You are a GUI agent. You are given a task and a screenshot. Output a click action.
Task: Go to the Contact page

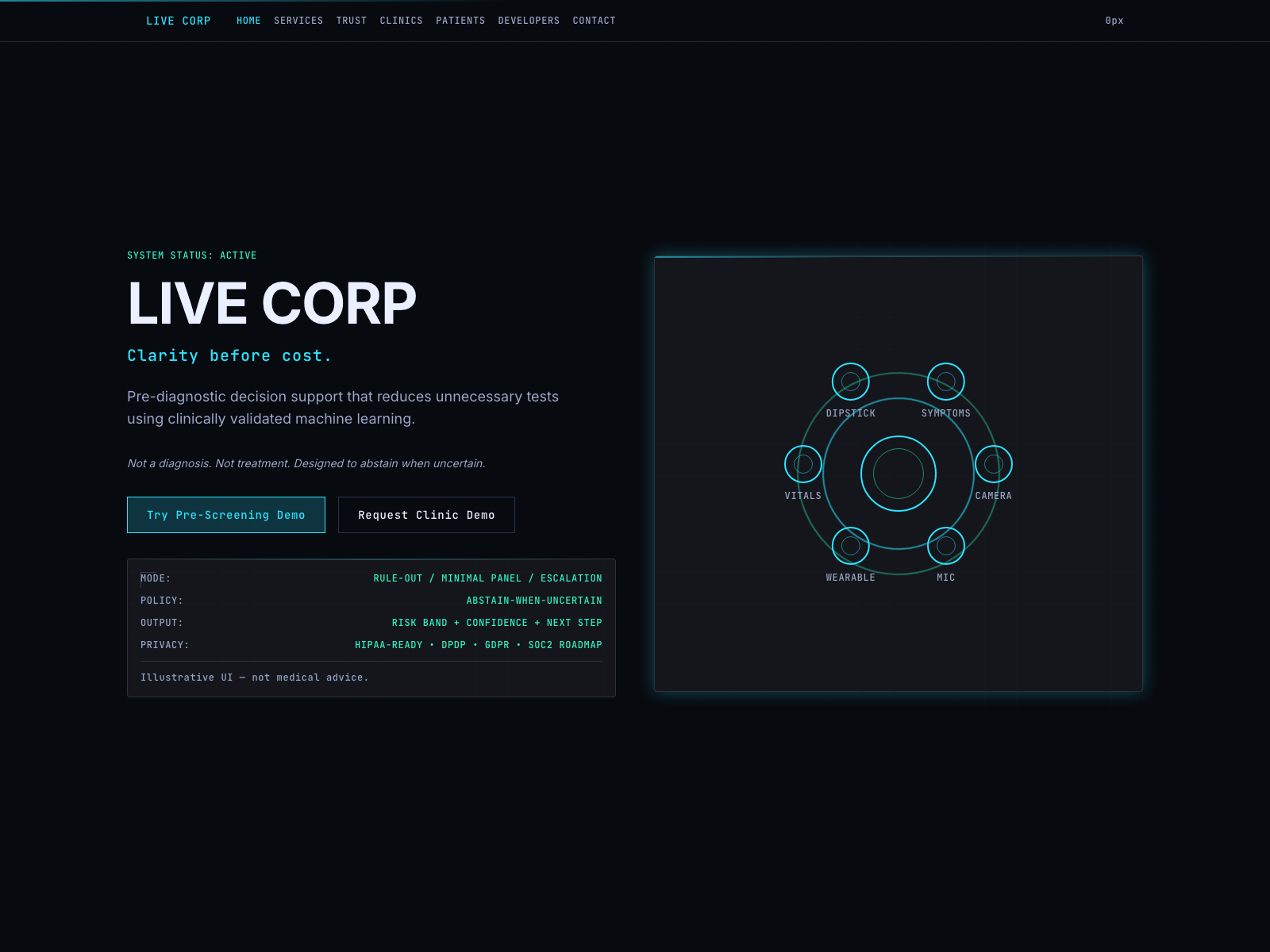tap(594, 21)
